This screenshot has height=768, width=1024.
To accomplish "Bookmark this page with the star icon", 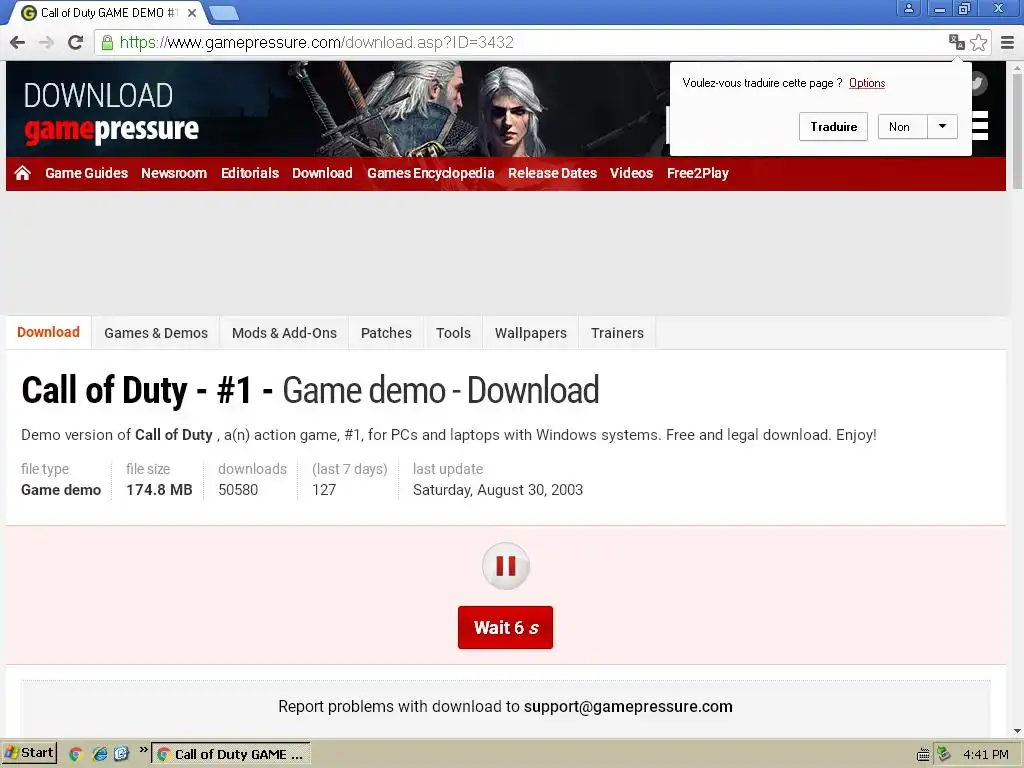I will pyautogui.click(x=978, y=42).
